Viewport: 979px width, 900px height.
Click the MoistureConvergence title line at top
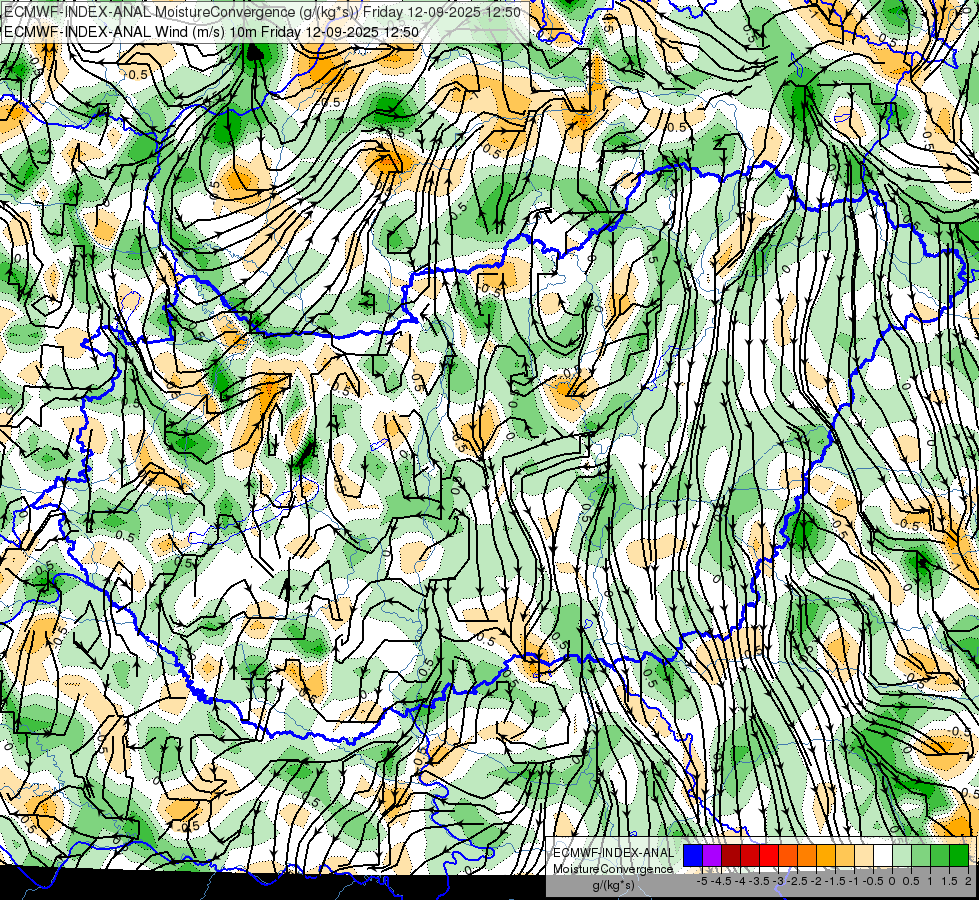tap(262, 11)
